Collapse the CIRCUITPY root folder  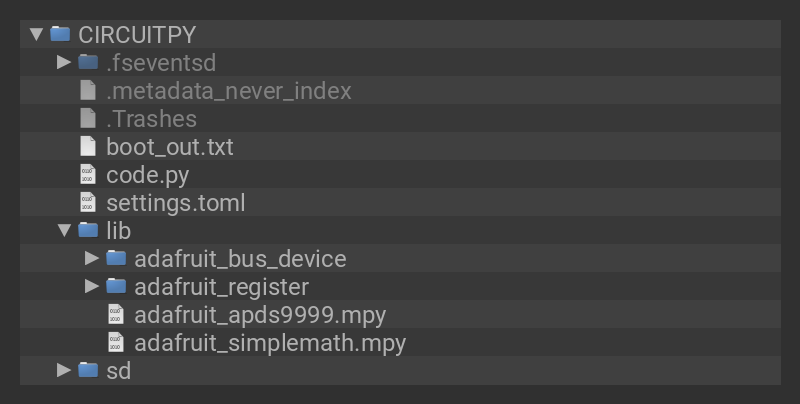(36, 34)
